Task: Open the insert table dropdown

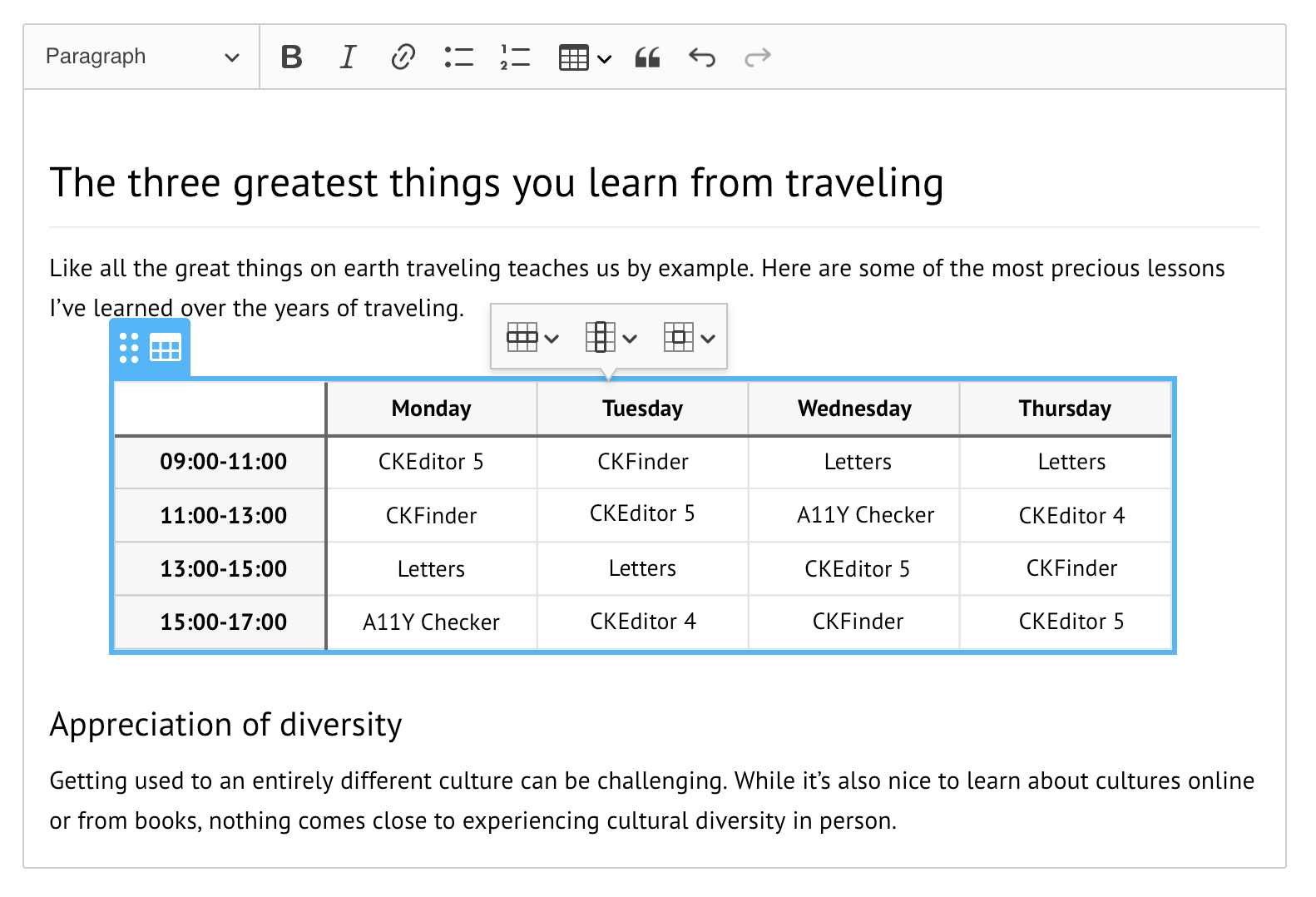Action: [586, 57]
